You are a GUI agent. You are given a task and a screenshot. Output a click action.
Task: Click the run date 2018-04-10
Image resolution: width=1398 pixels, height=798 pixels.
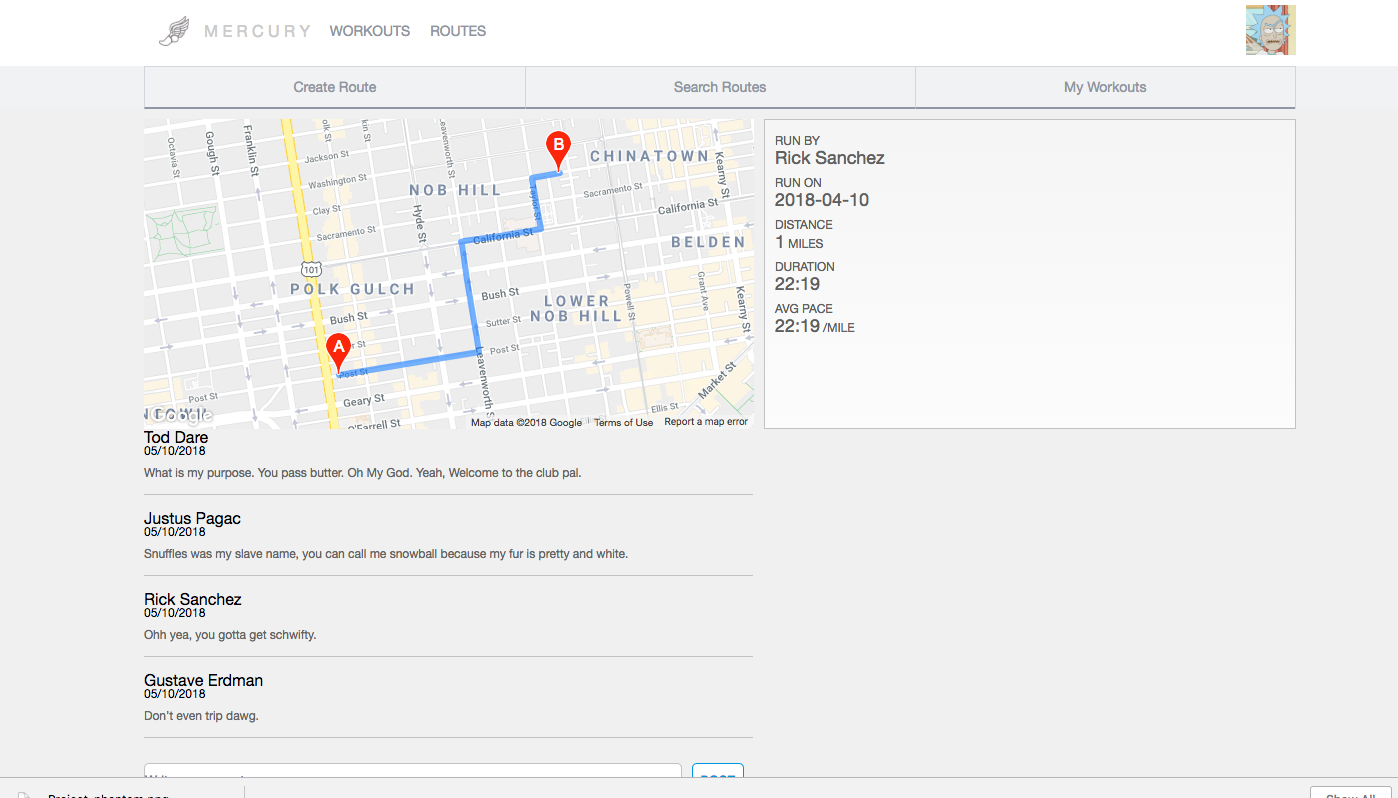click(x=822, y=200)
